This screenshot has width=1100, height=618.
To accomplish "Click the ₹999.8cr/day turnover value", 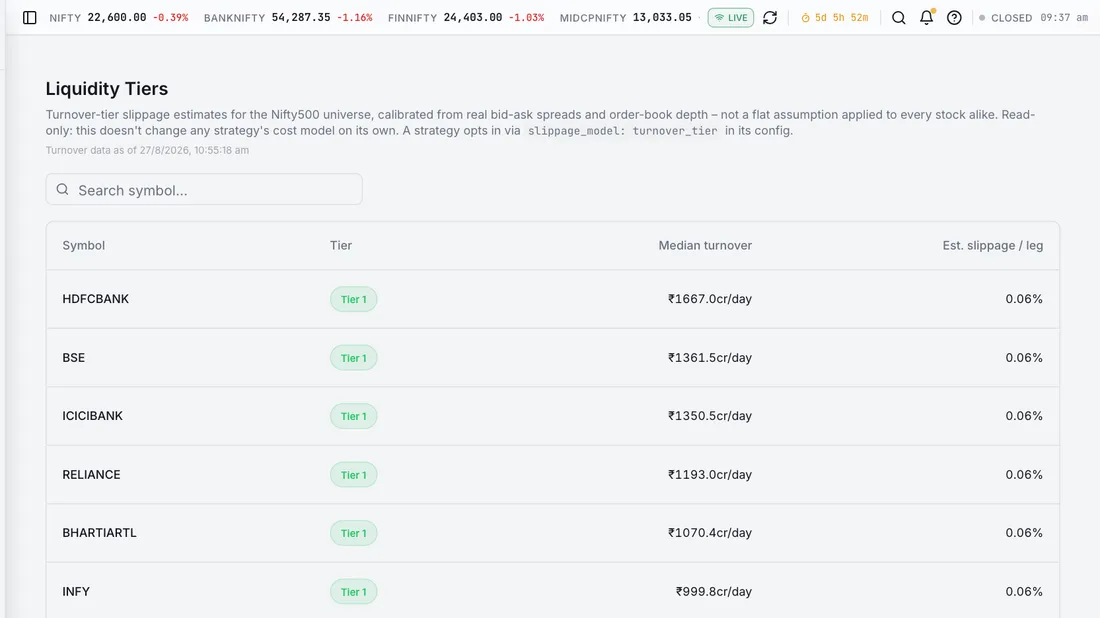I will [x=714, y=591].
